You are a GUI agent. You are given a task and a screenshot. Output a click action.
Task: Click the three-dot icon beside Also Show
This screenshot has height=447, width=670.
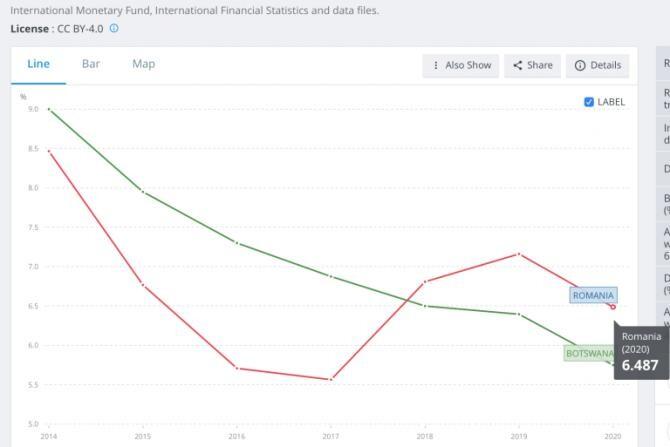pyautogui.click(x=435, y=65)
